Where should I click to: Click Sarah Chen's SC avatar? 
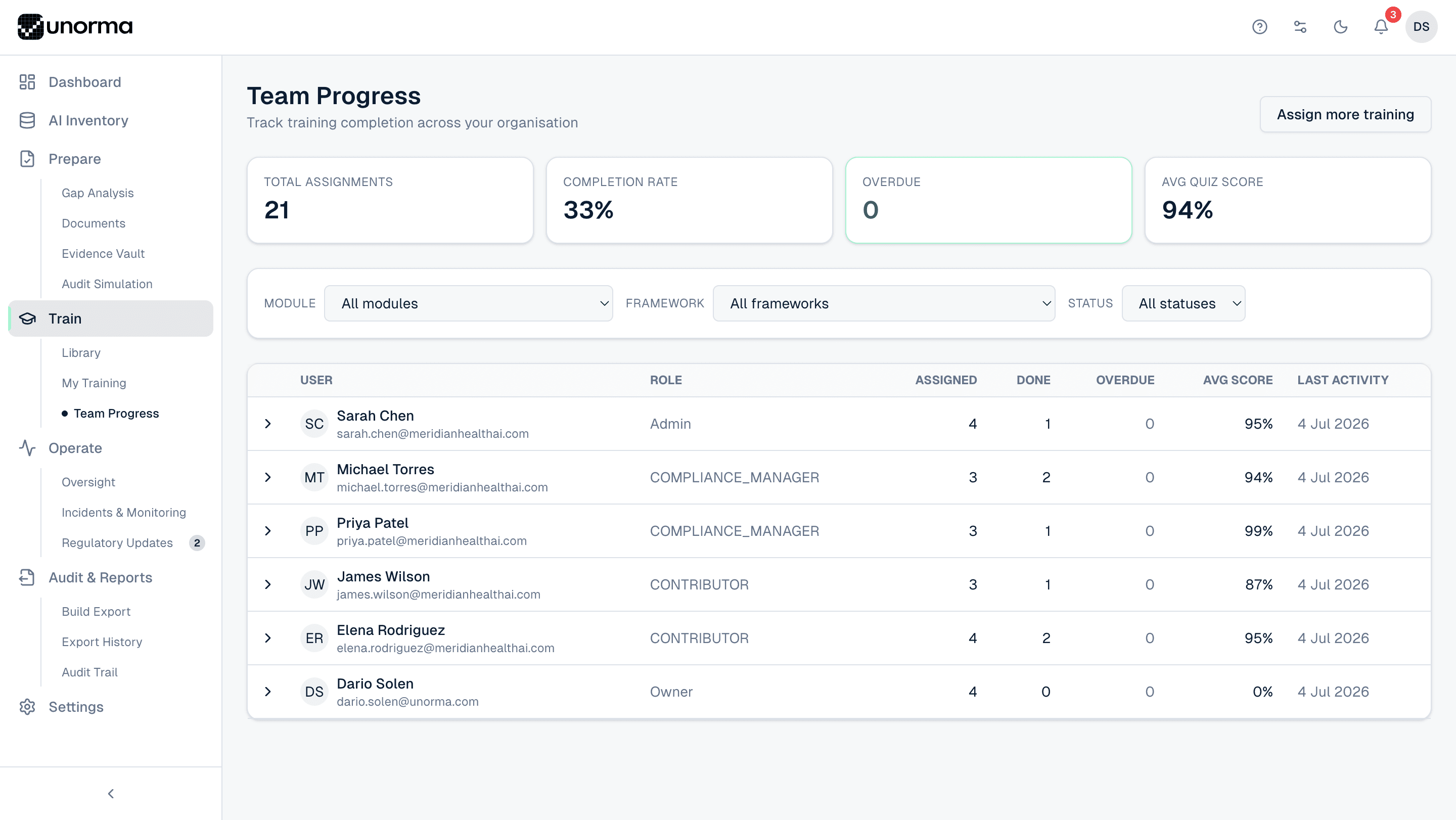314,424
